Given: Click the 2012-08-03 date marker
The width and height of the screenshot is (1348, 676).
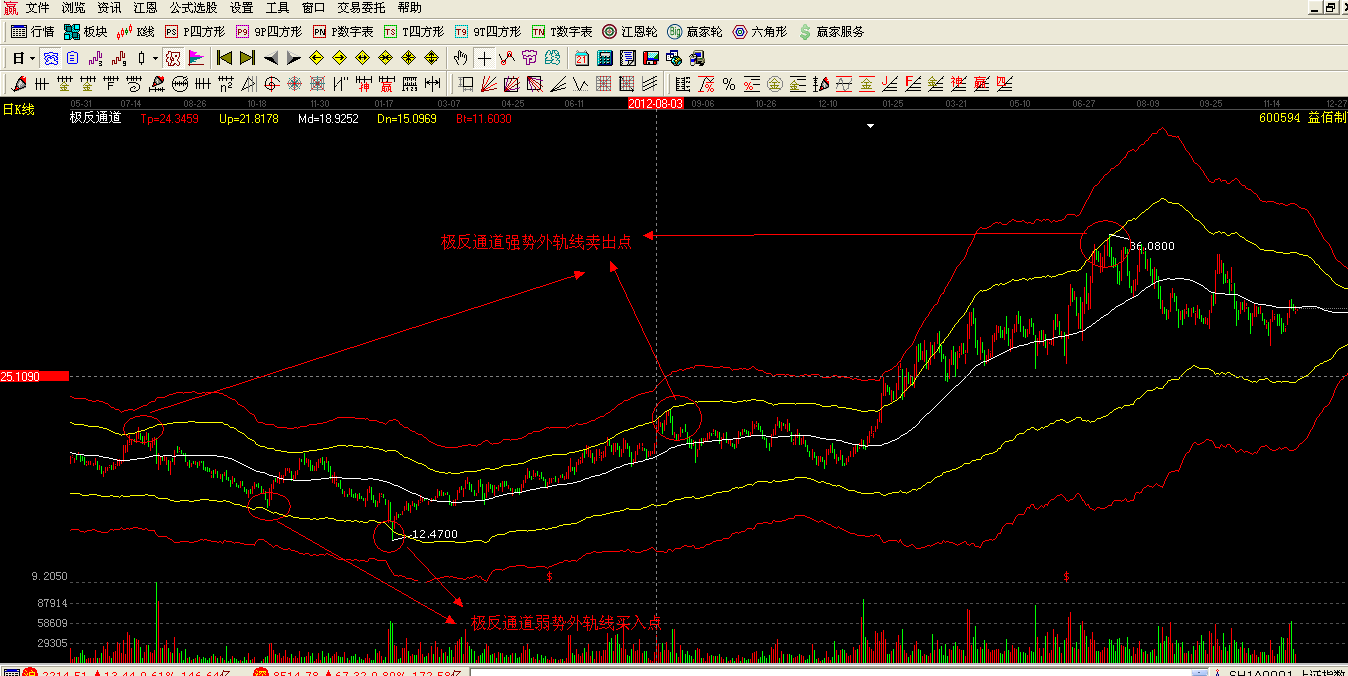Looking at the screenshot, I should 655,103.
